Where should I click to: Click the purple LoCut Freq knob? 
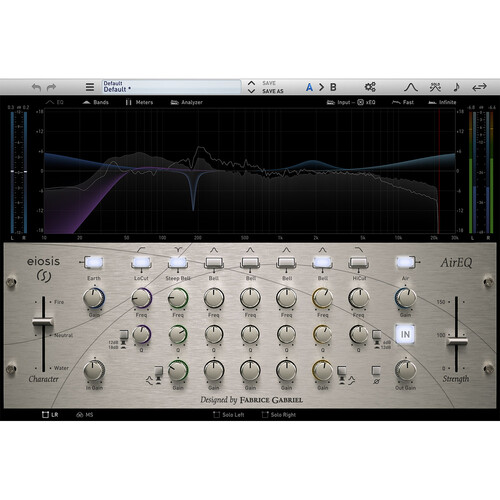(141, 298)
